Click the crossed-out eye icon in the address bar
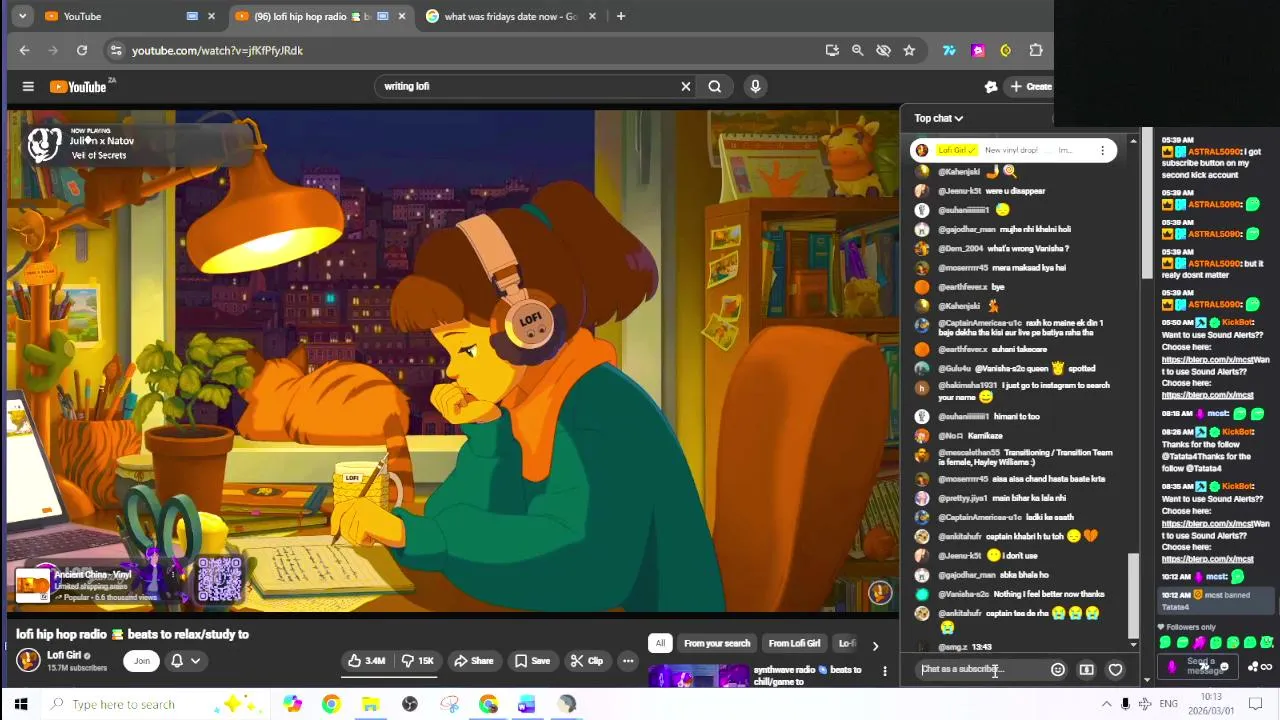The height and width of the screenshot is (720, 1280). click(x=883, y=50)
